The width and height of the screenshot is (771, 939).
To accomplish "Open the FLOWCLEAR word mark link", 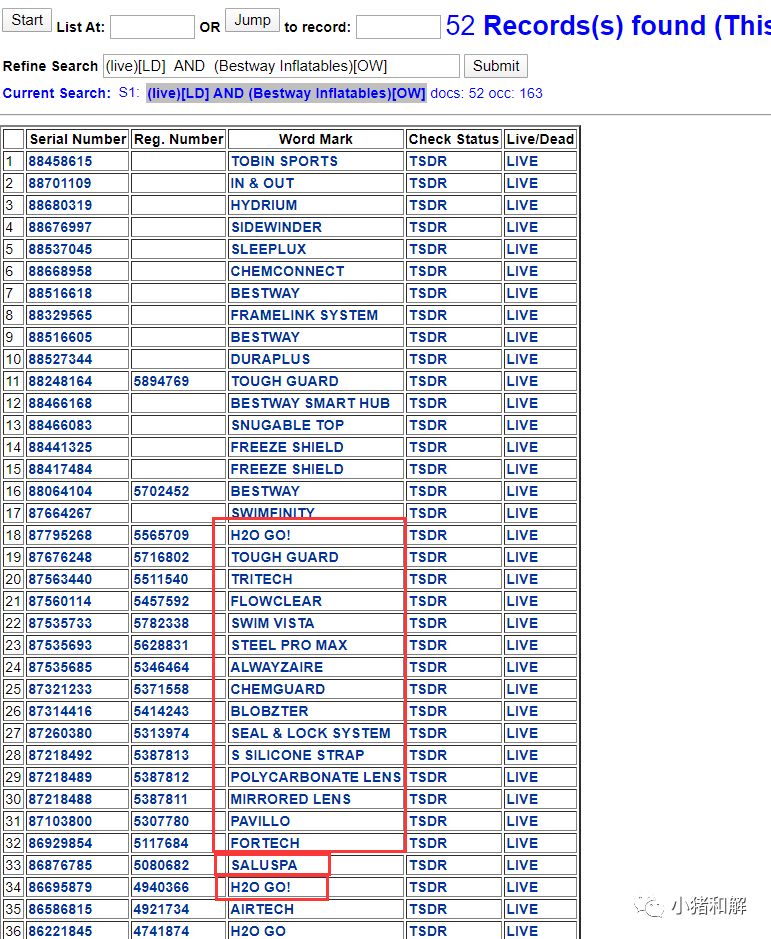I will tap(276, 601).
